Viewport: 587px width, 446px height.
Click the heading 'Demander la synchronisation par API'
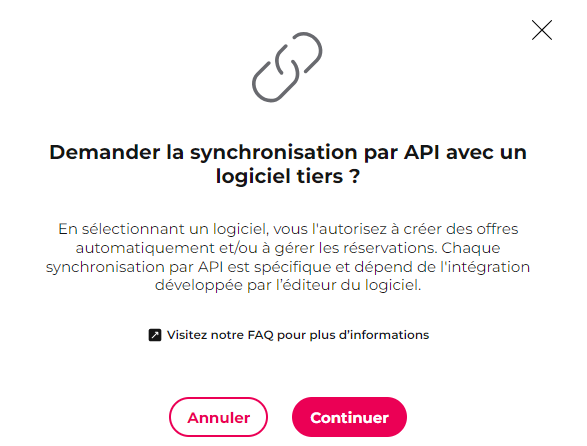click(x=244, y=152)
